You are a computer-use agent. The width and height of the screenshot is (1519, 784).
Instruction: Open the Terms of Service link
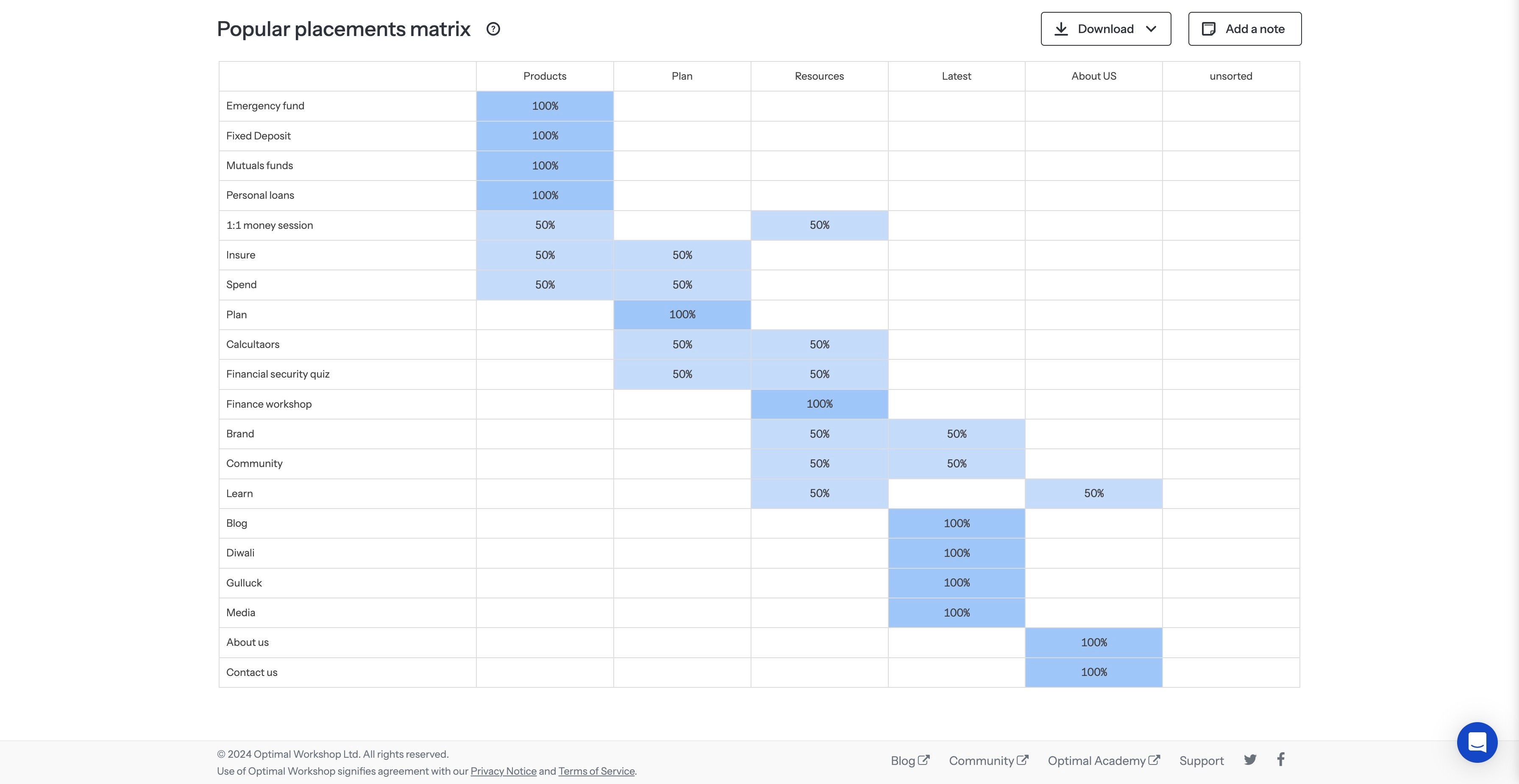(596, 771)
